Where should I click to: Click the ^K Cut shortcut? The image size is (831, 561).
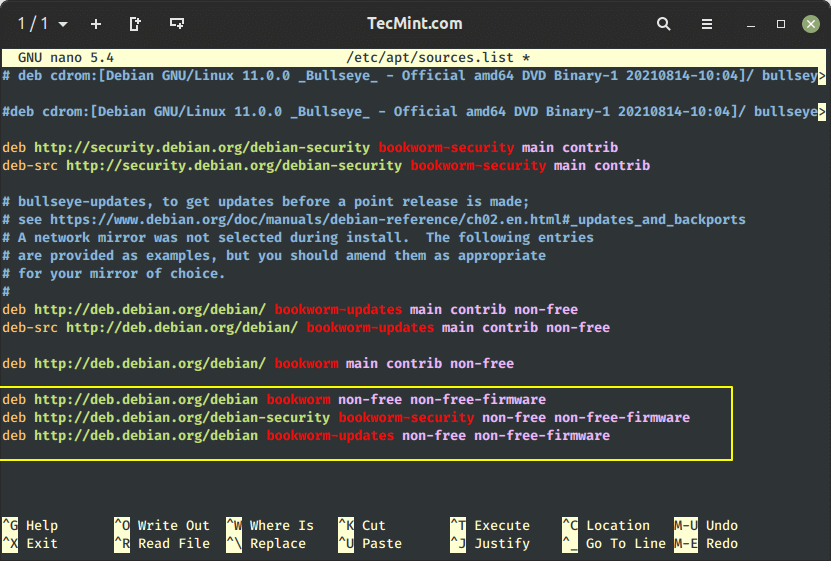362,526
